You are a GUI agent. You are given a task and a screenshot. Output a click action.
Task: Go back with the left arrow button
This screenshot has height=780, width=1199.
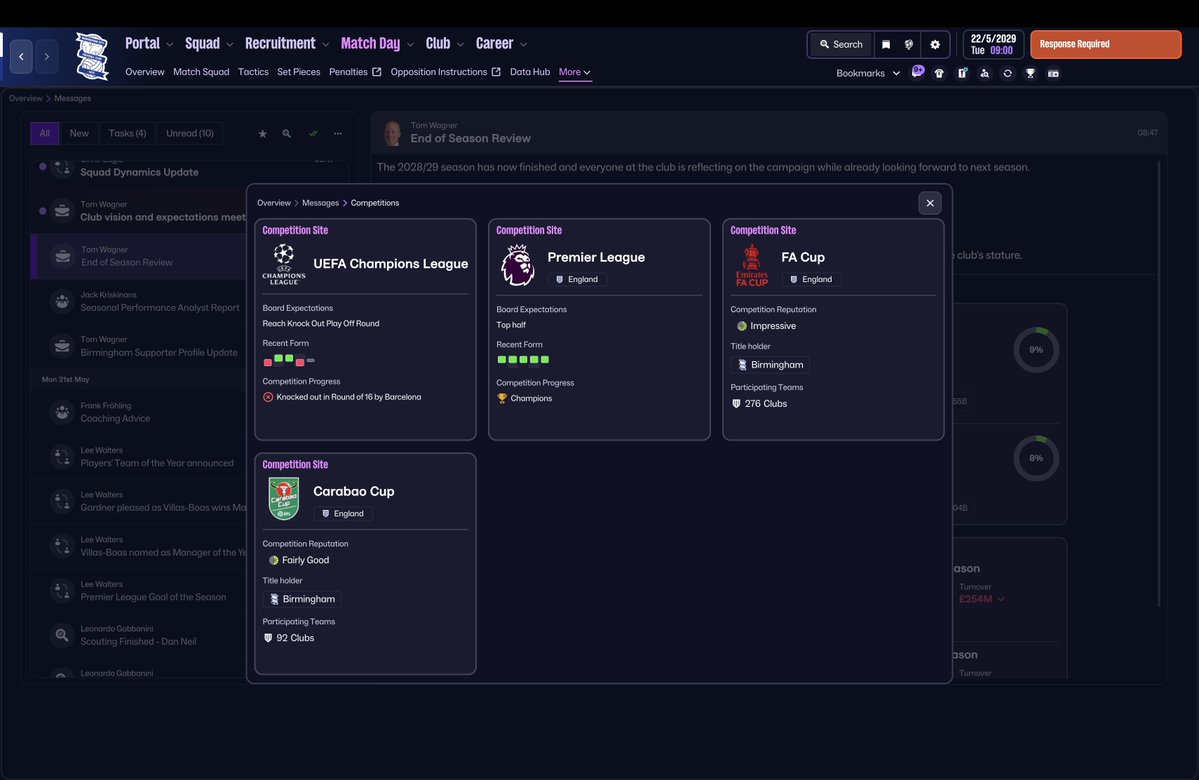tap(21, 57)
